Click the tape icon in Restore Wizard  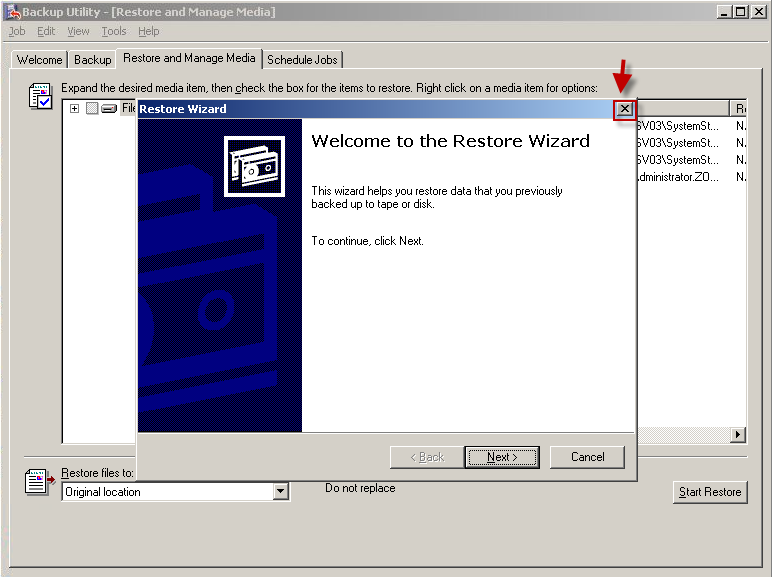255,166
